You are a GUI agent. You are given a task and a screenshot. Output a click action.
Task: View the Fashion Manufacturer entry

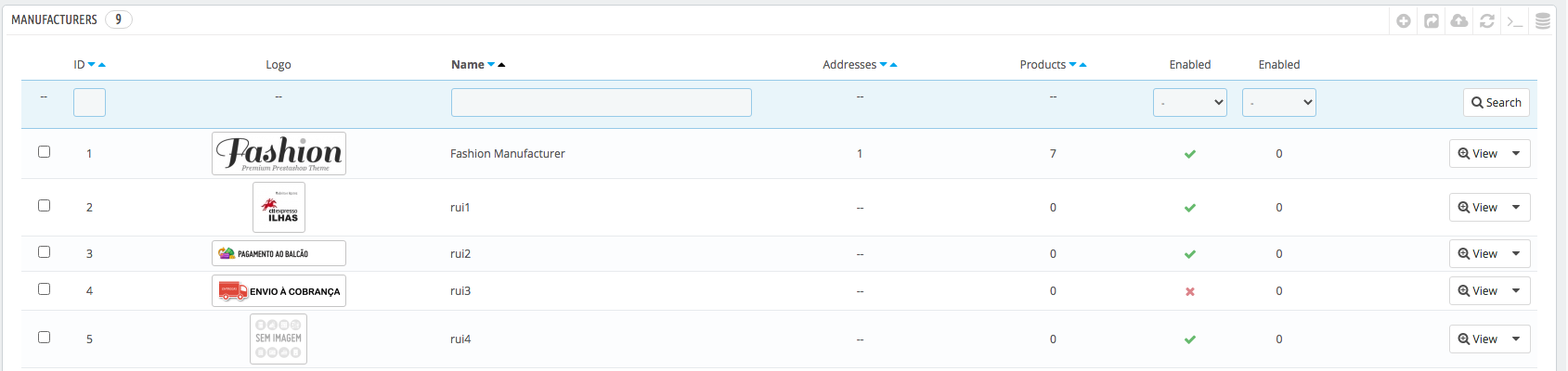click(1478, 154)
